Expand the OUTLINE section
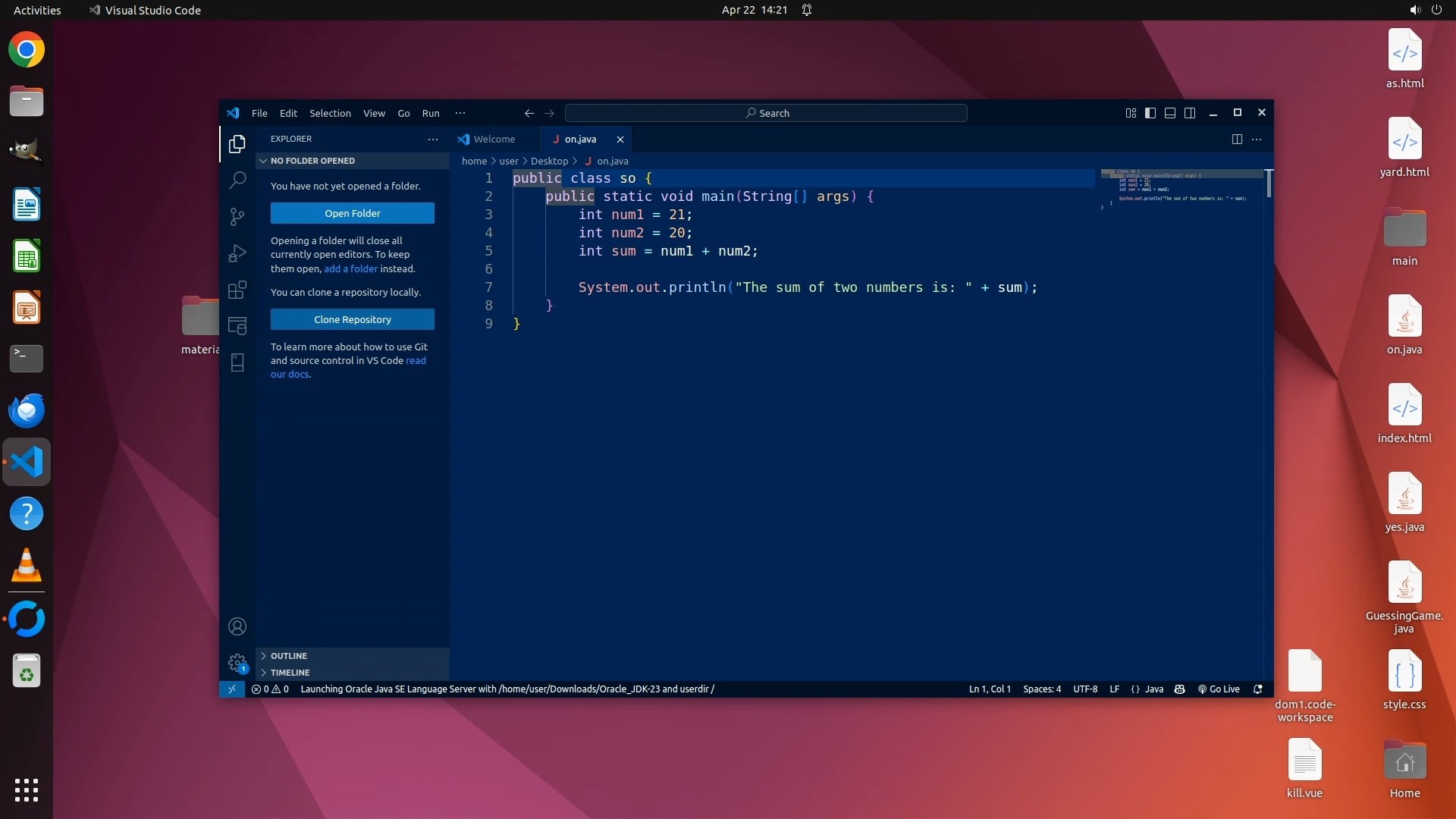The height and width of the screenshot is (819, 1456). tap(288, 656)
